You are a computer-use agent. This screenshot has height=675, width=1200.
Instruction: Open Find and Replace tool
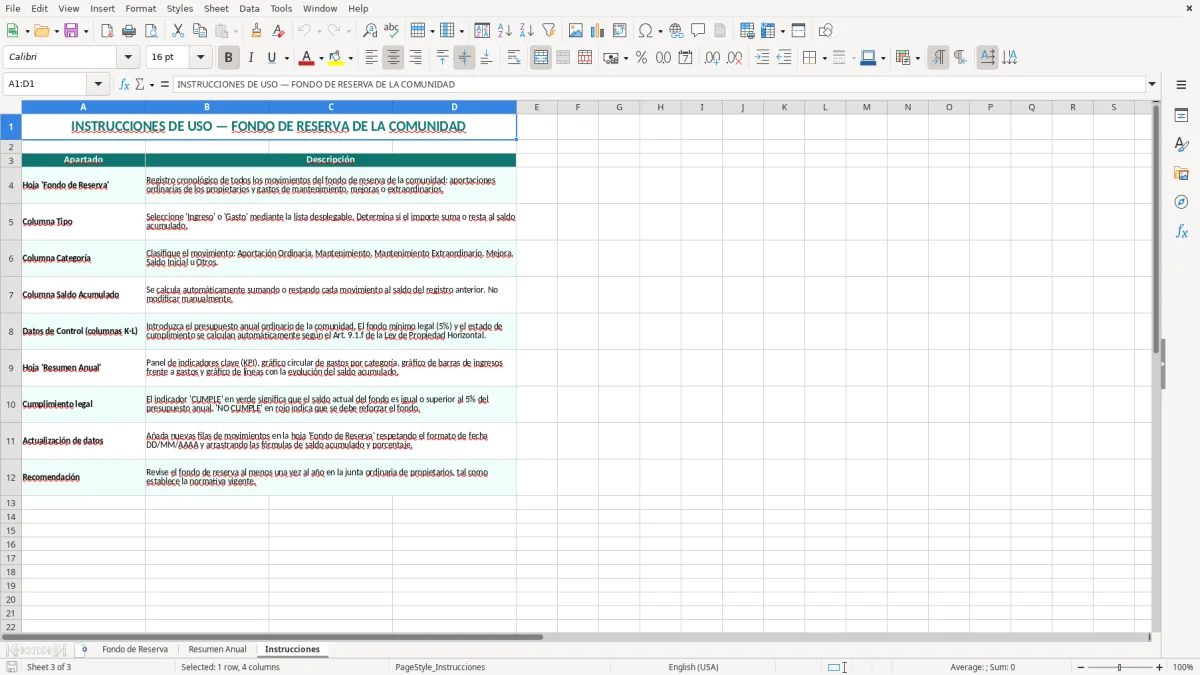[x=370, y=31]
